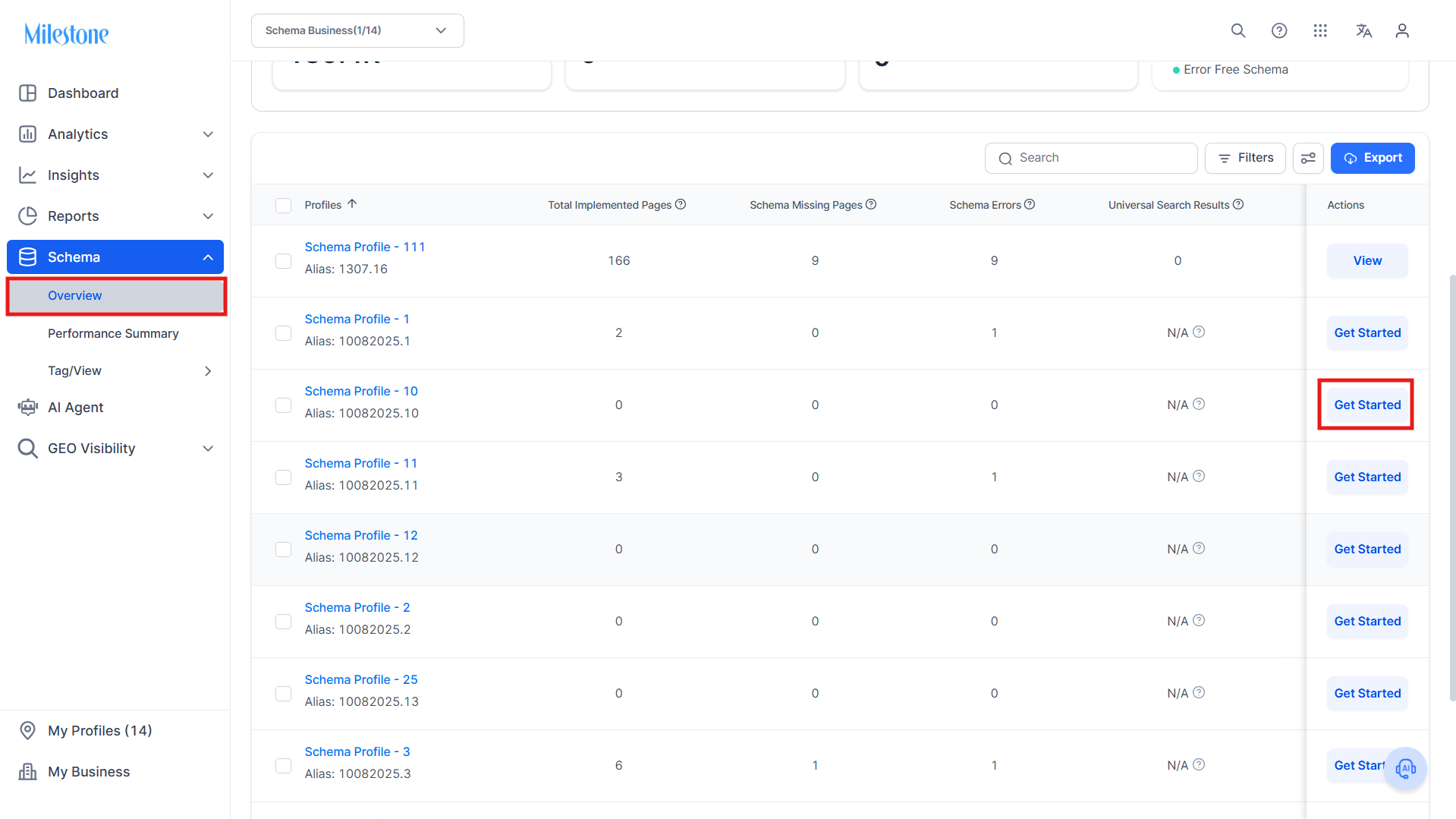Click the N/A info icon for Schema Profile - 12

[1199, 548]
